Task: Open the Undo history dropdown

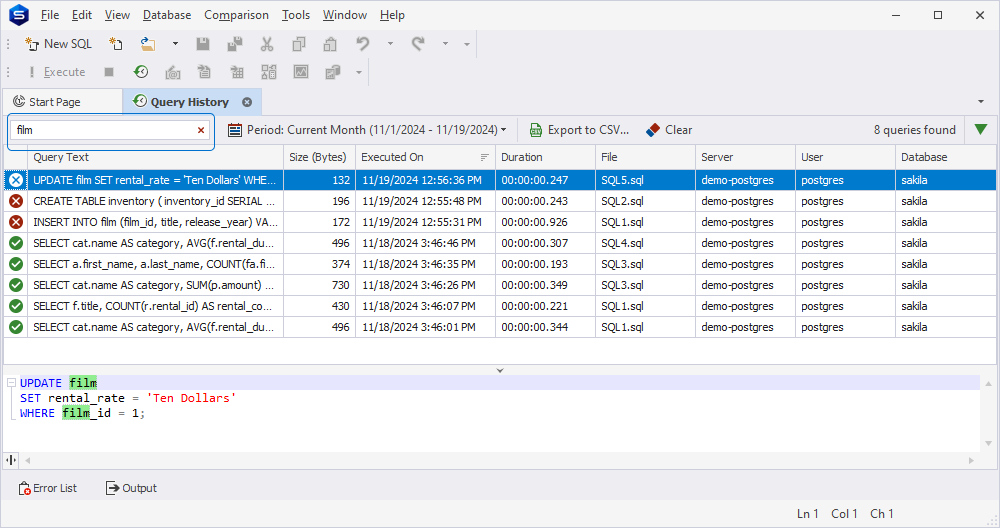Action: pos(390,44)
